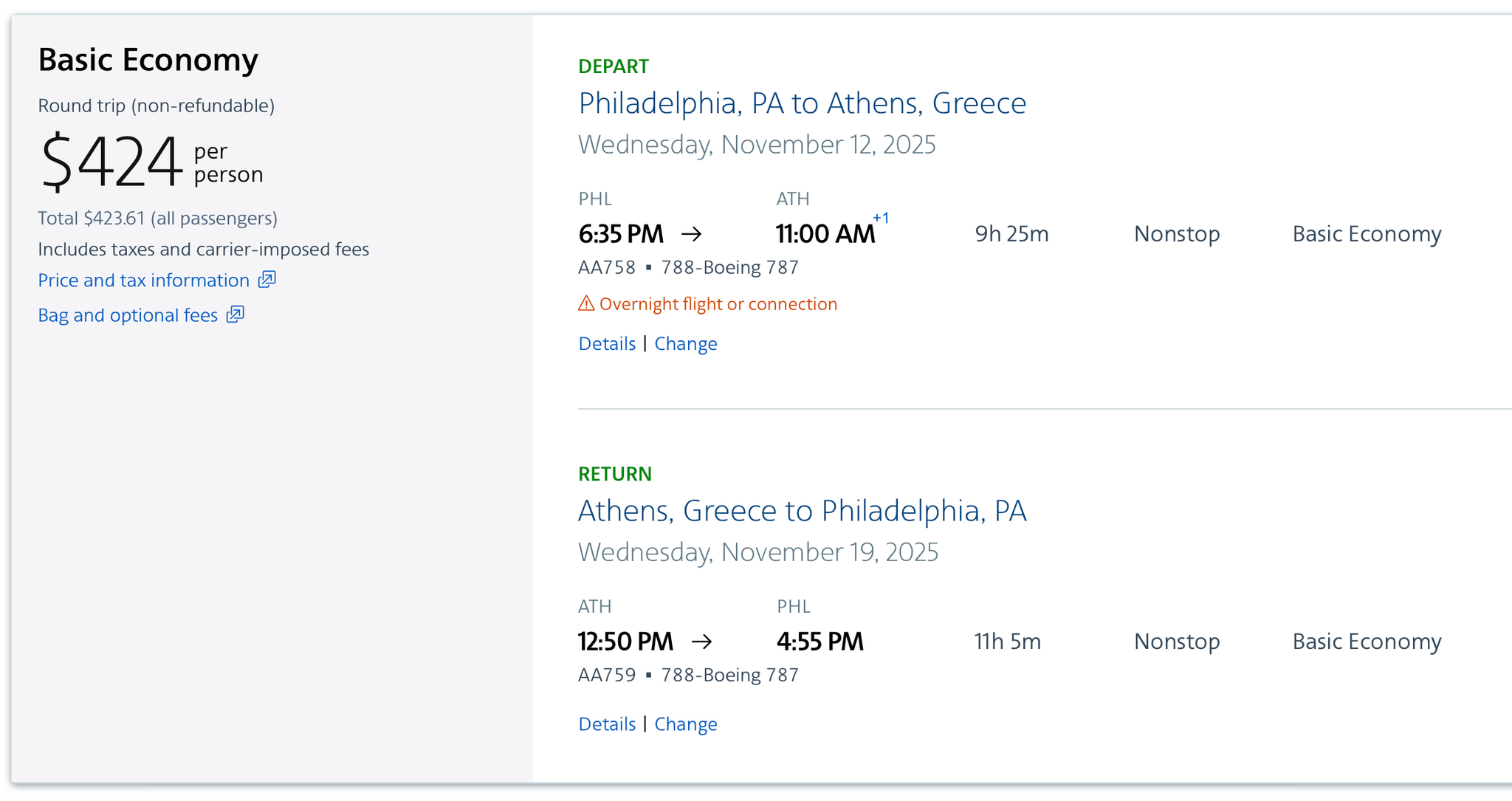Screen dimensions: 1512x801
Task: Open Bag and optional fees
Action: click(127, 315)
